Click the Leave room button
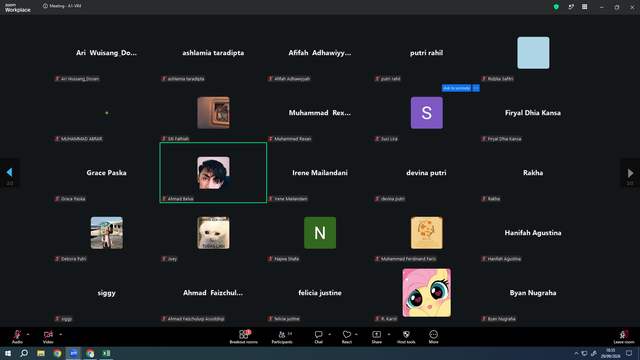The width and height of the screenshot is (640, 360). (x=624, y=337)
